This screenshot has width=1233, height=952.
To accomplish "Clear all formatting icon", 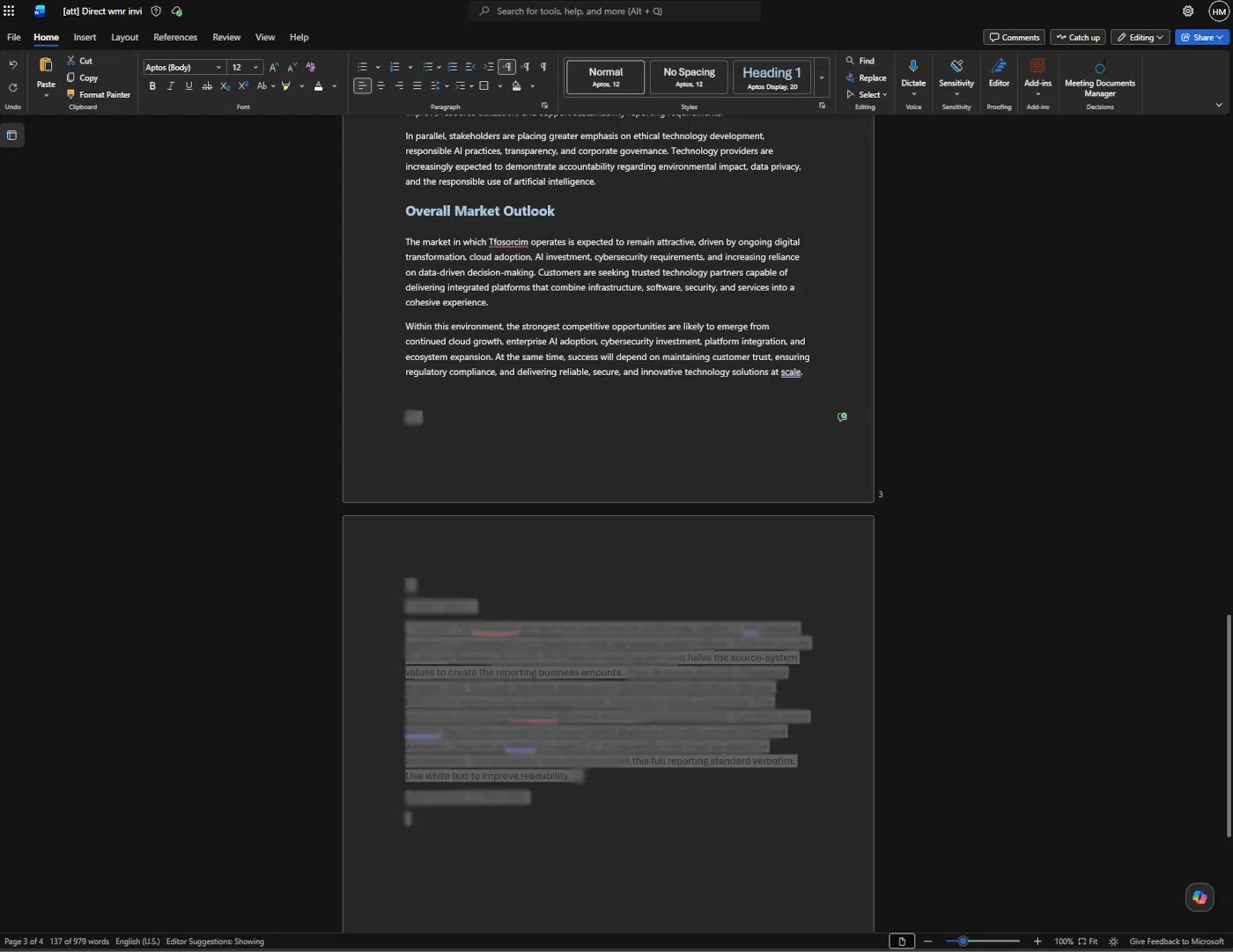I will click(x=310, y=67).
